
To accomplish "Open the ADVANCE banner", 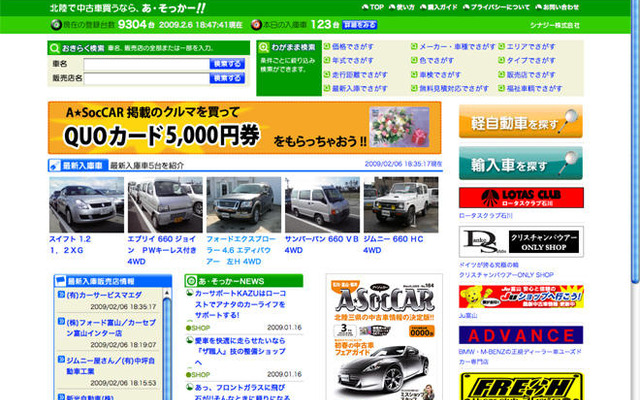I will [521, 335].
